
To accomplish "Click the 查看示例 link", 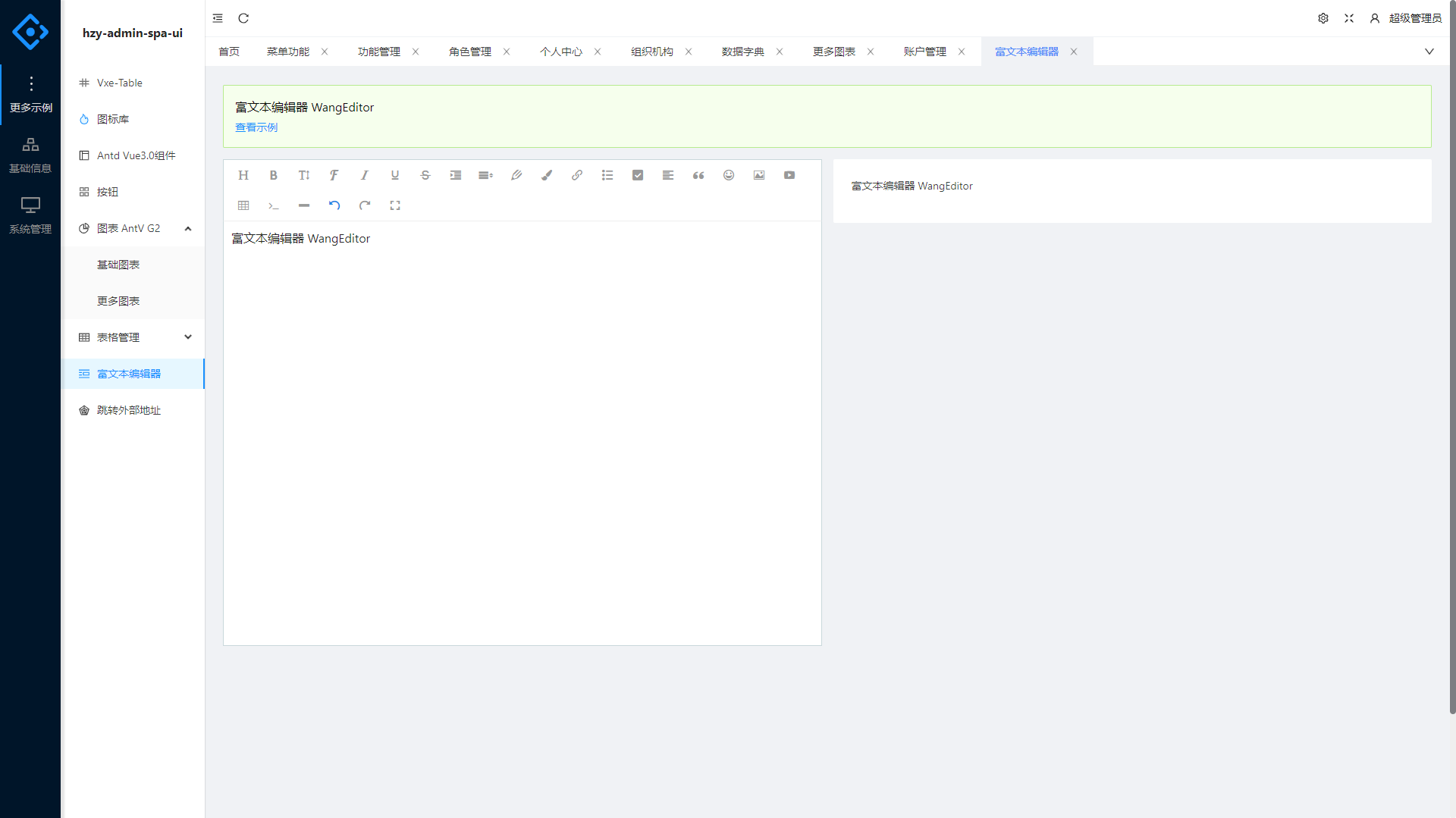I will [x=256, y=127].
